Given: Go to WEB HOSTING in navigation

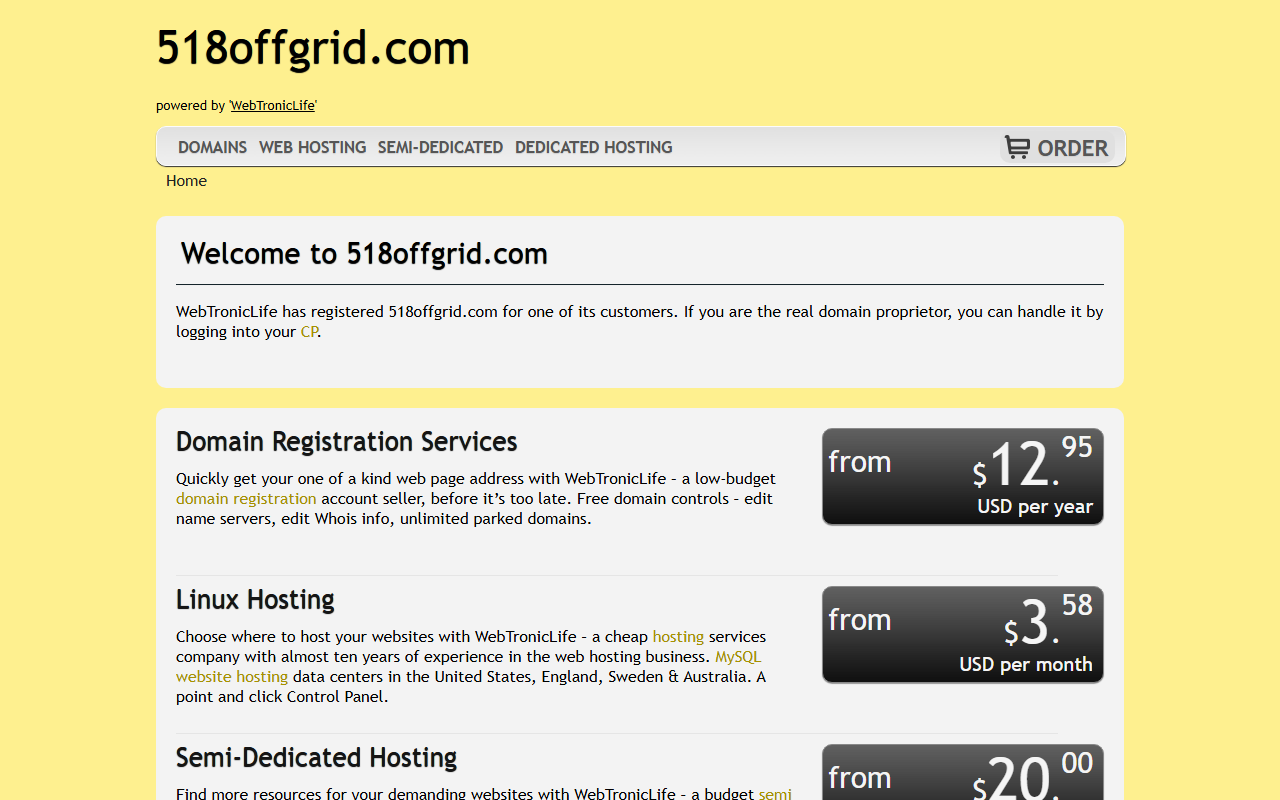Looking at the screenshot, I should tap(312, 147).
